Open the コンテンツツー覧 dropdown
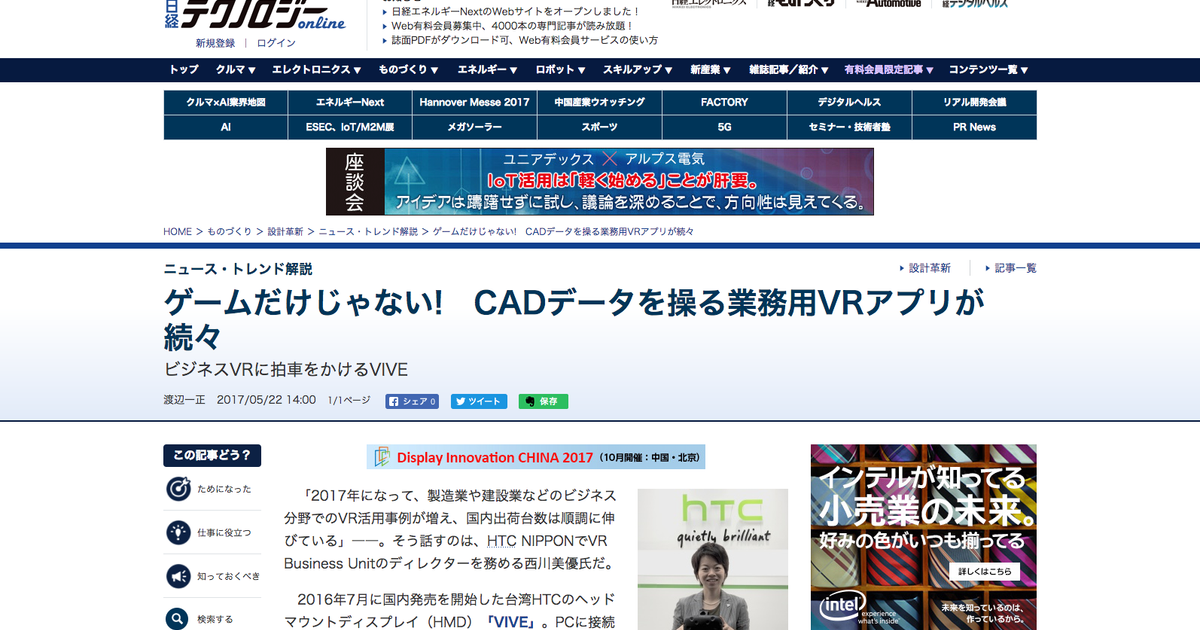This screenshot has height=630, width=1200. [988, 70]
